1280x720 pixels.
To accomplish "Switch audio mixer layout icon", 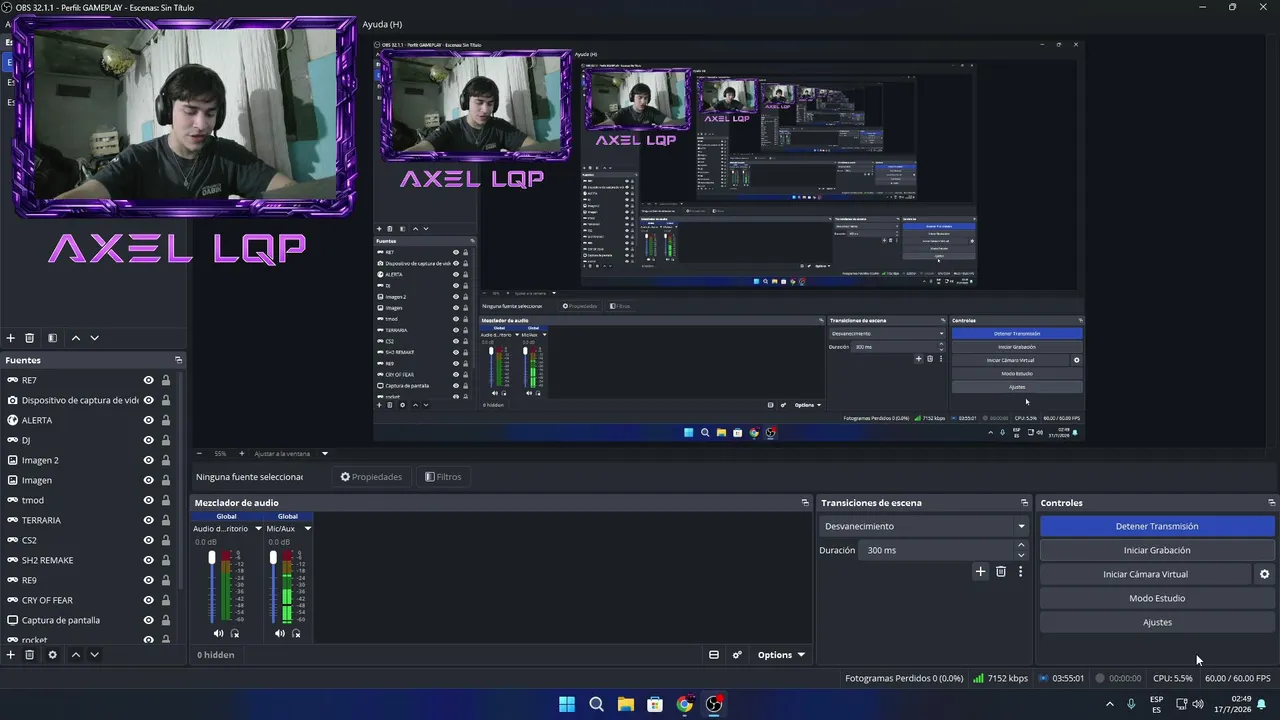I will point(714,655).
